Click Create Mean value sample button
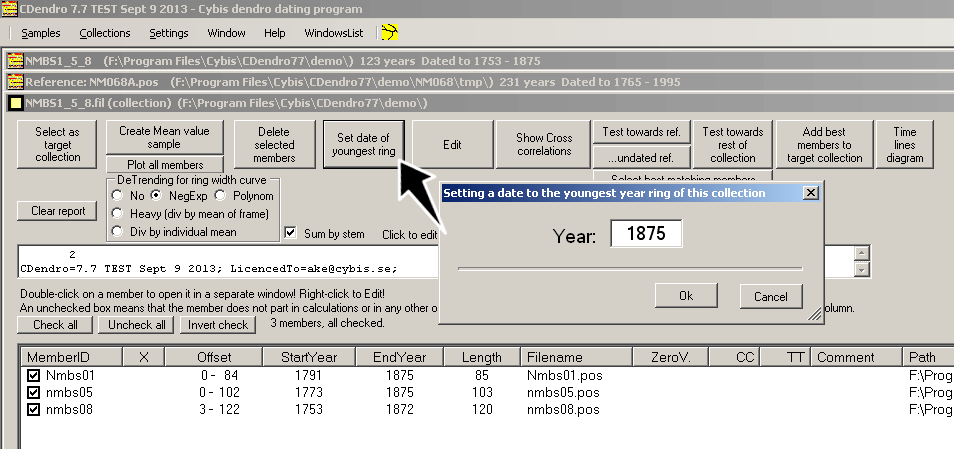Viewport: 954px width, 449px height. pyautogui.click(x=164, y=137)
